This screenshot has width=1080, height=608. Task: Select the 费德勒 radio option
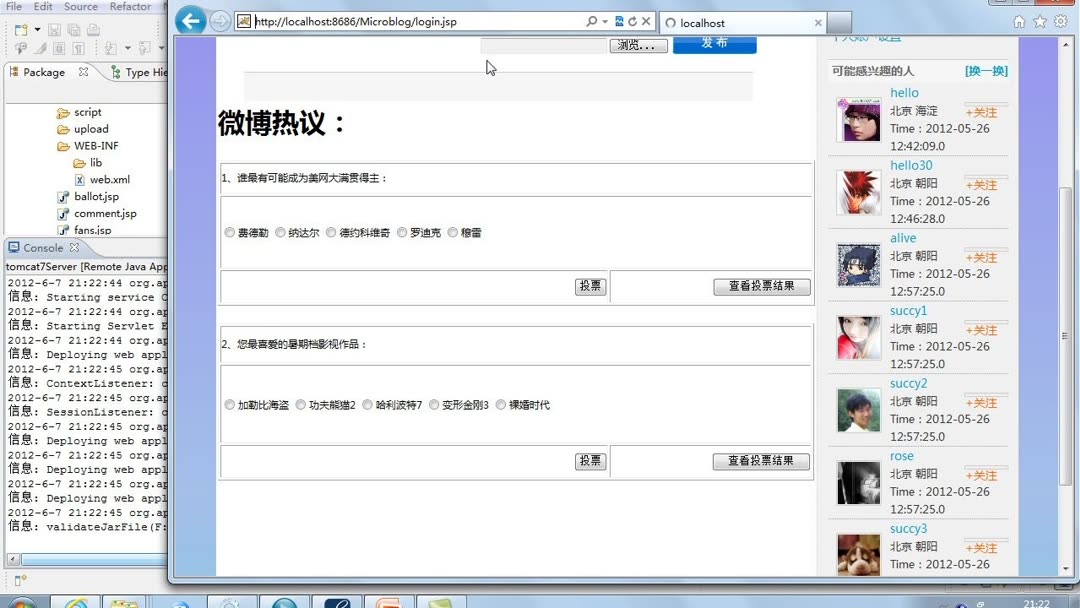(229, 232)
